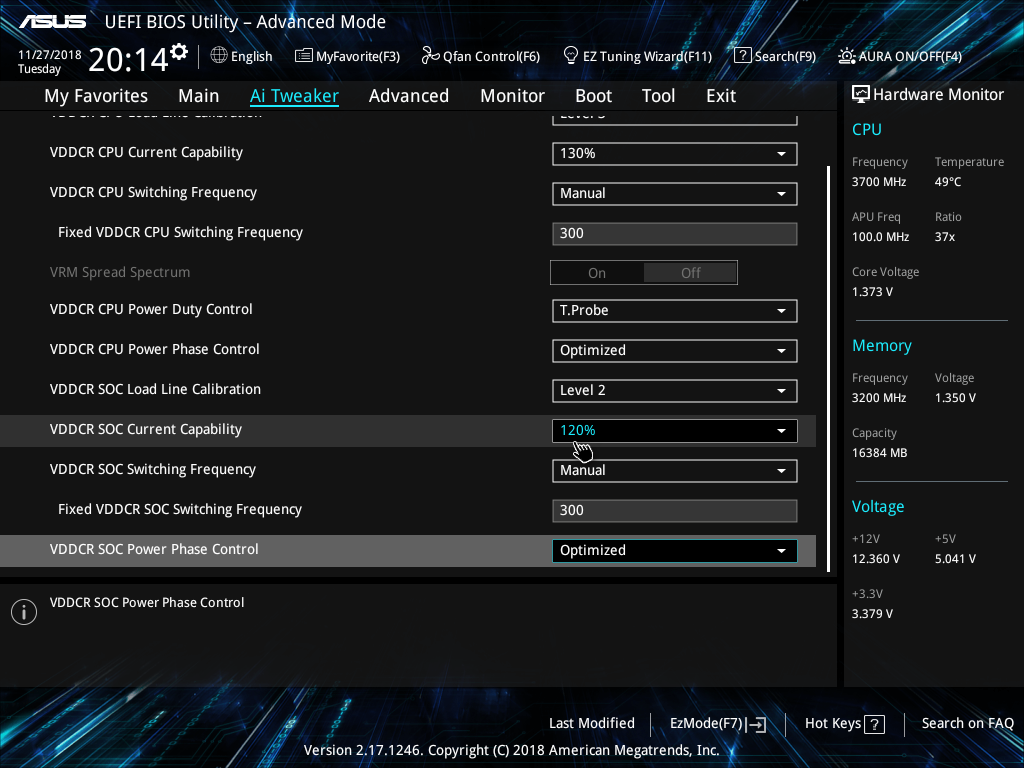Image resolution: width=1024 pixels, height=768 pixels.
Task: Click the 11/27/2018 date text
Action: tap(50, 55)
